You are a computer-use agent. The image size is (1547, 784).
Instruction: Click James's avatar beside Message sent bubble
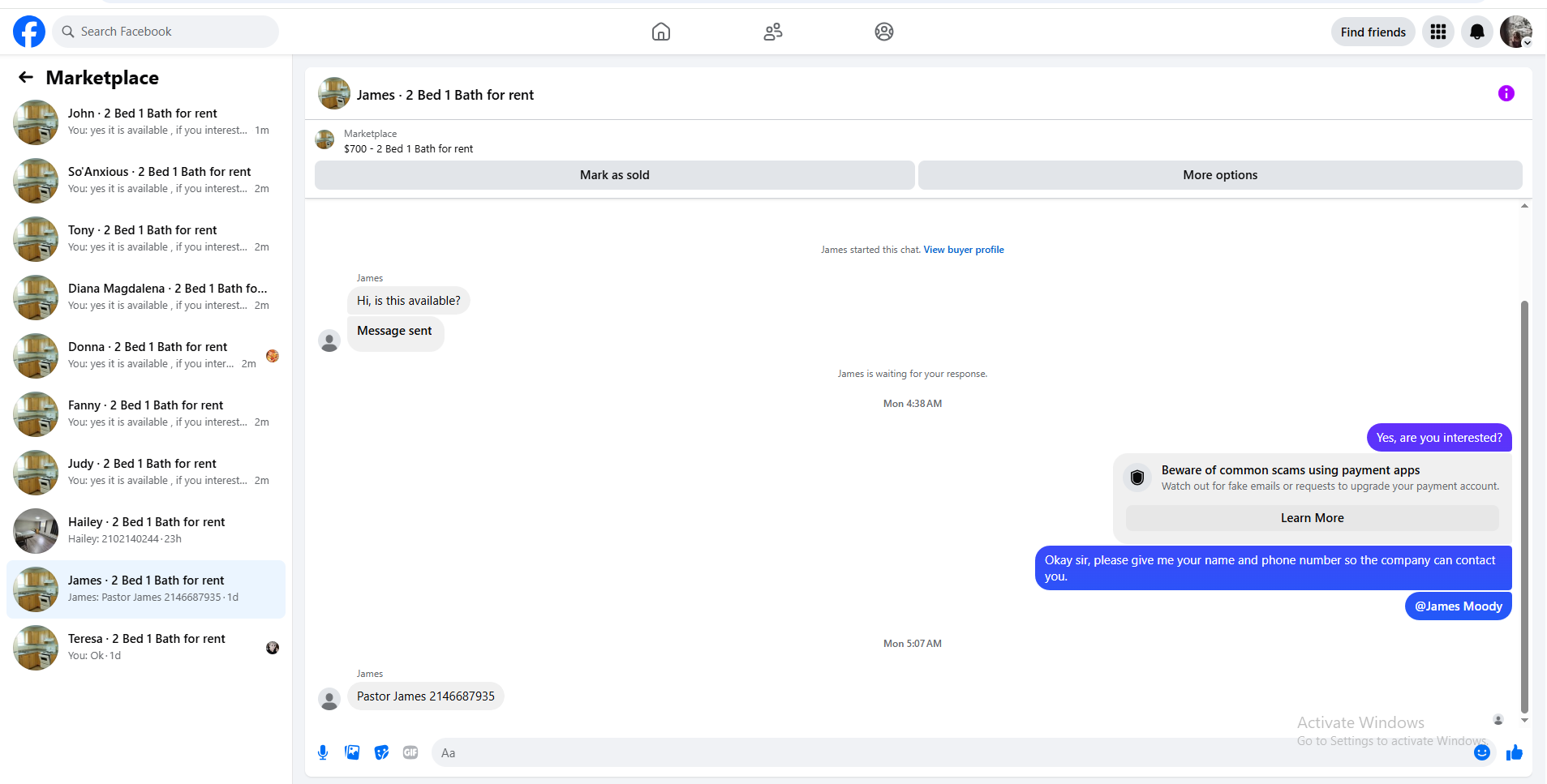(329, 341)
